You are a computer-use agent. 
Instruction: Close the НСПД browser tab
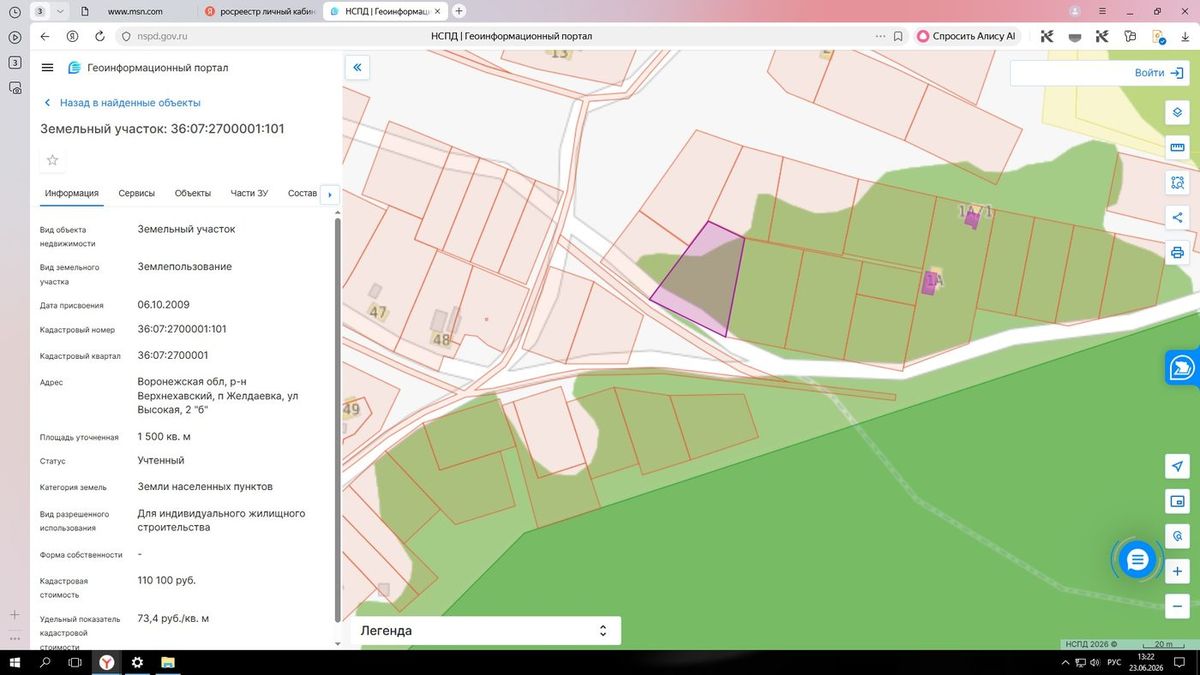pyautogui.click(x=438, y=11)
